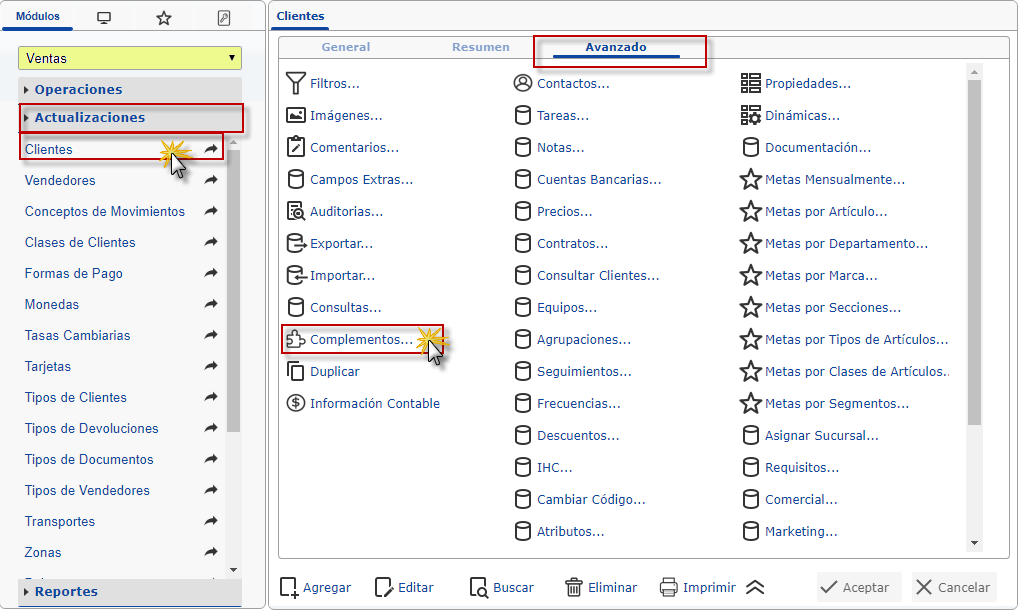Open the Propiedades grid icon
1020x610 pixels.
pyautogui.click(x=750, y=83)
